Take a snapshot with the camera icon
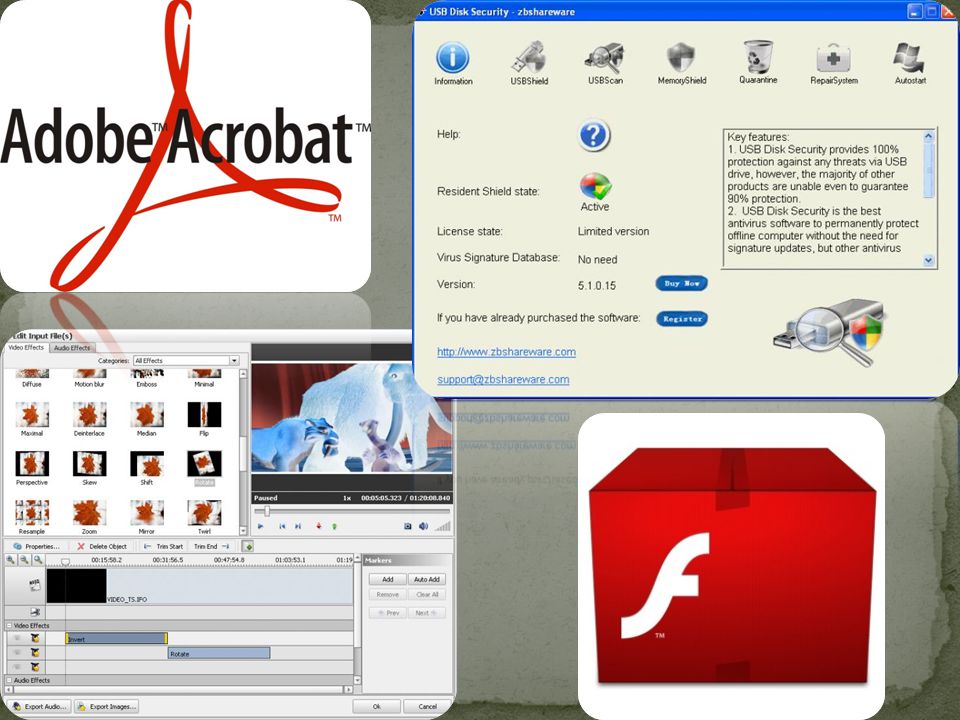 [x=408, y=526]
